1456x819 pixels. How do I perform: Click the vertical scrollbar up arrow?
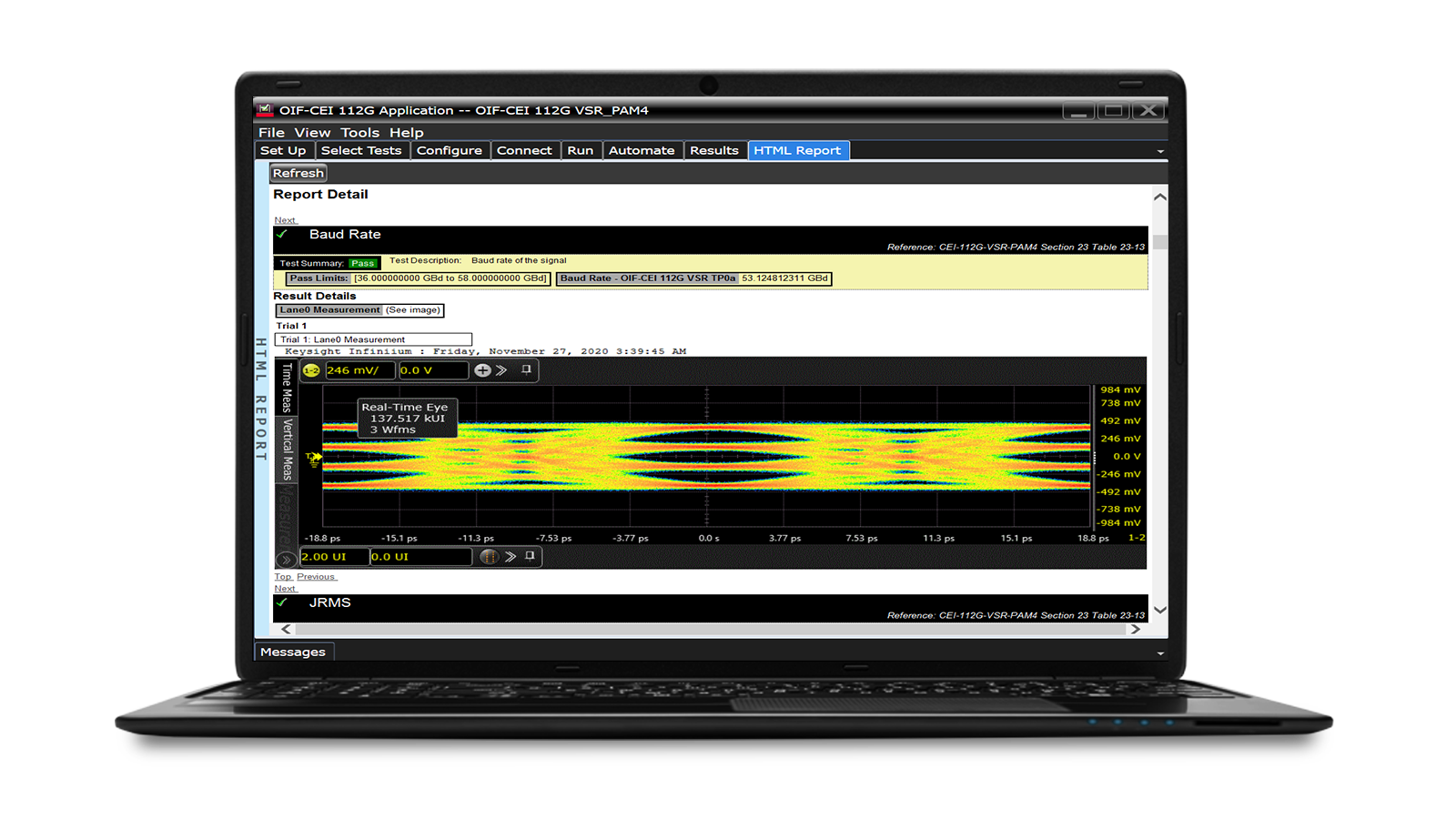point(1159,197)
